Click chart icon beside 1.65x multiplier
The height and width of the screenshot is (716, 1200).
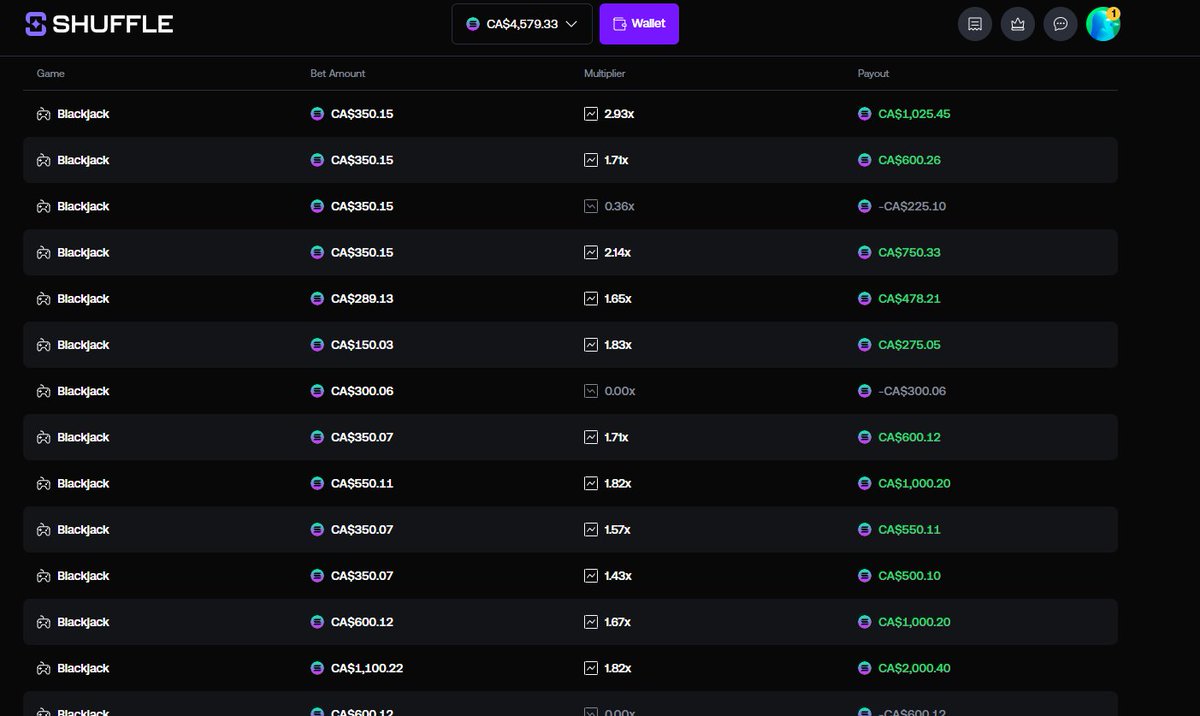tap(591, 299)
